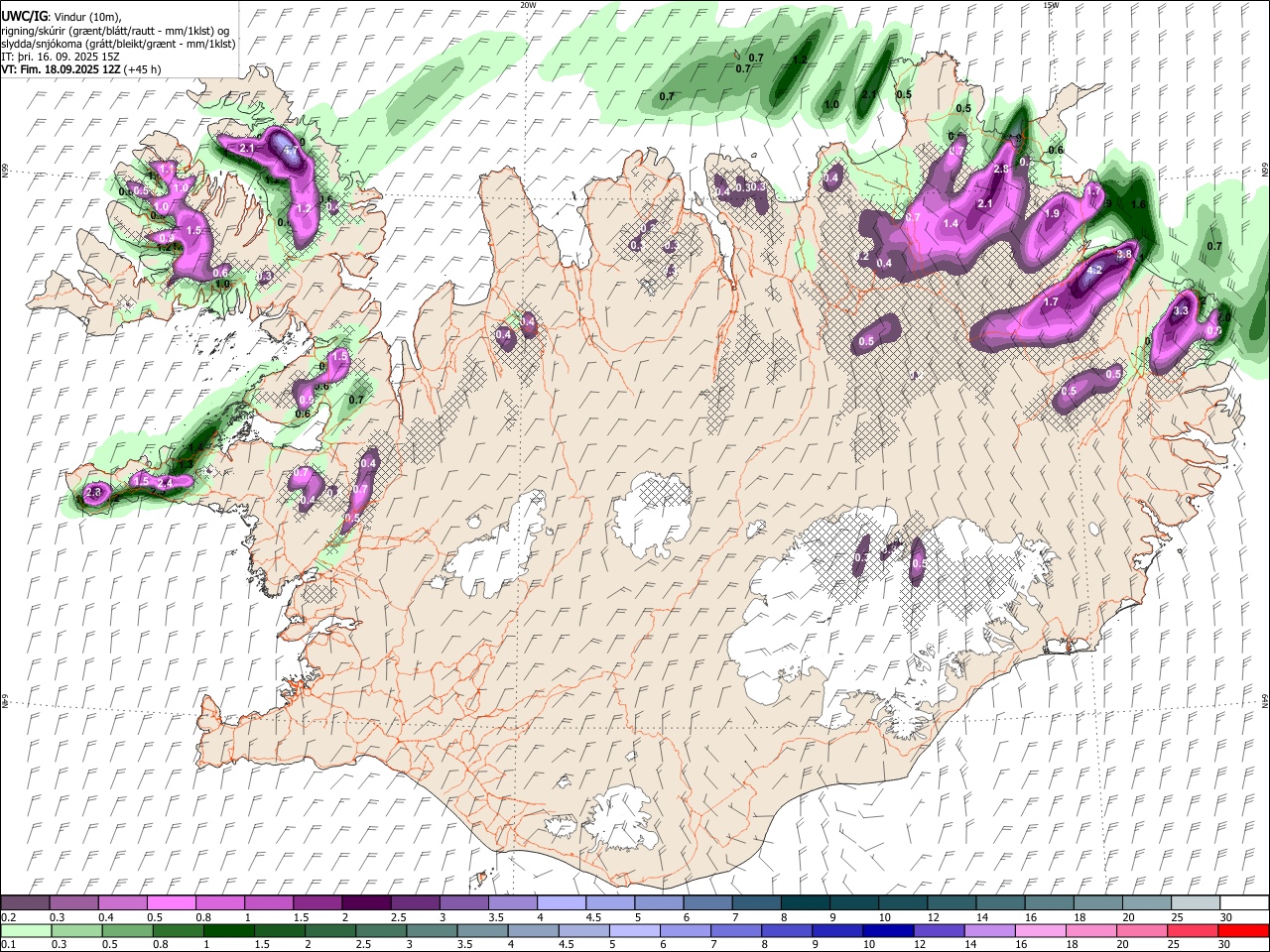The height and width of the screenshot is (952, 1270).
Task: Click the '30' label on the upper snow legend
Action: click(x=1226, y=917)
